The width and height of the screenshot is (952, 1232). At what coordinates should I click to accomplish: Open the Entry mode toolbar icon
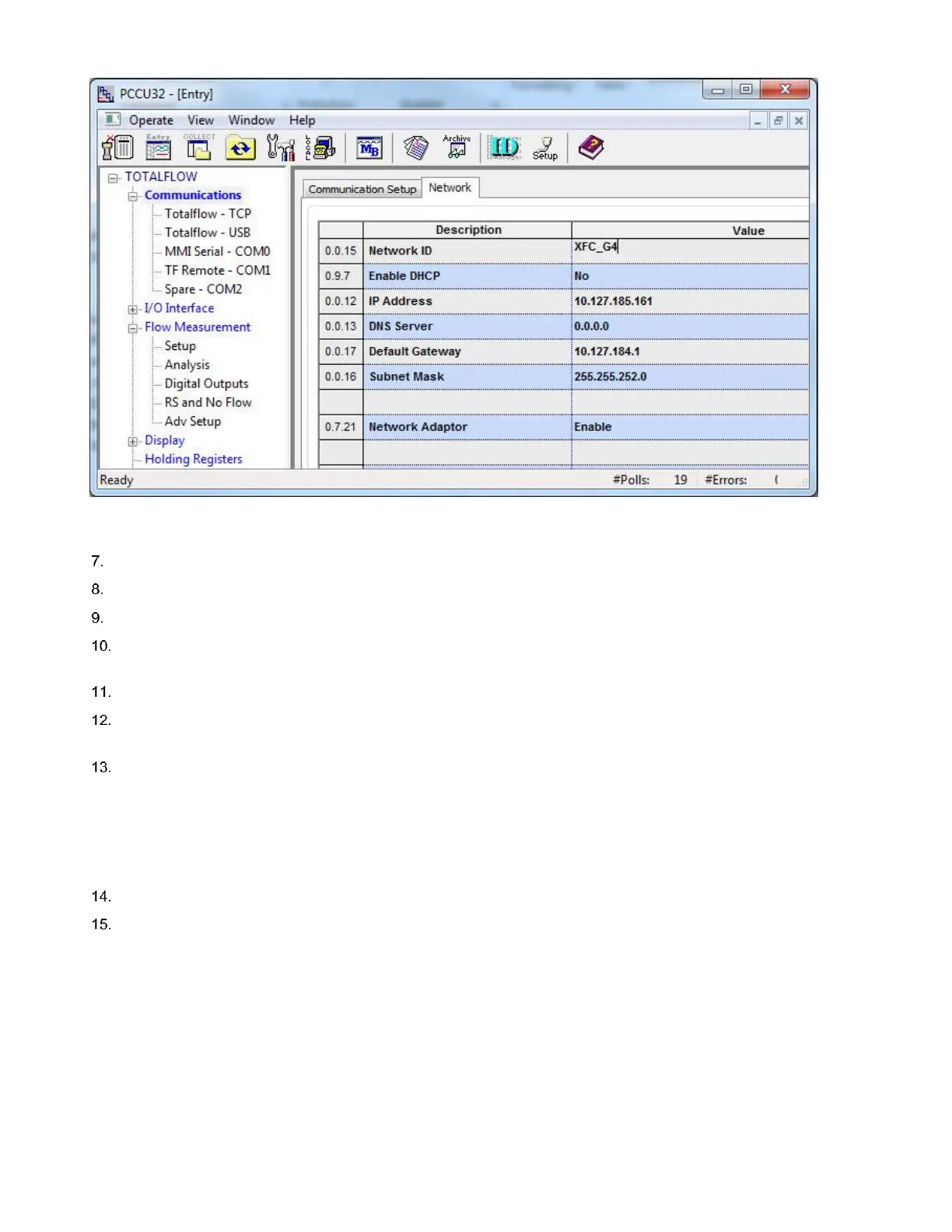159,146
